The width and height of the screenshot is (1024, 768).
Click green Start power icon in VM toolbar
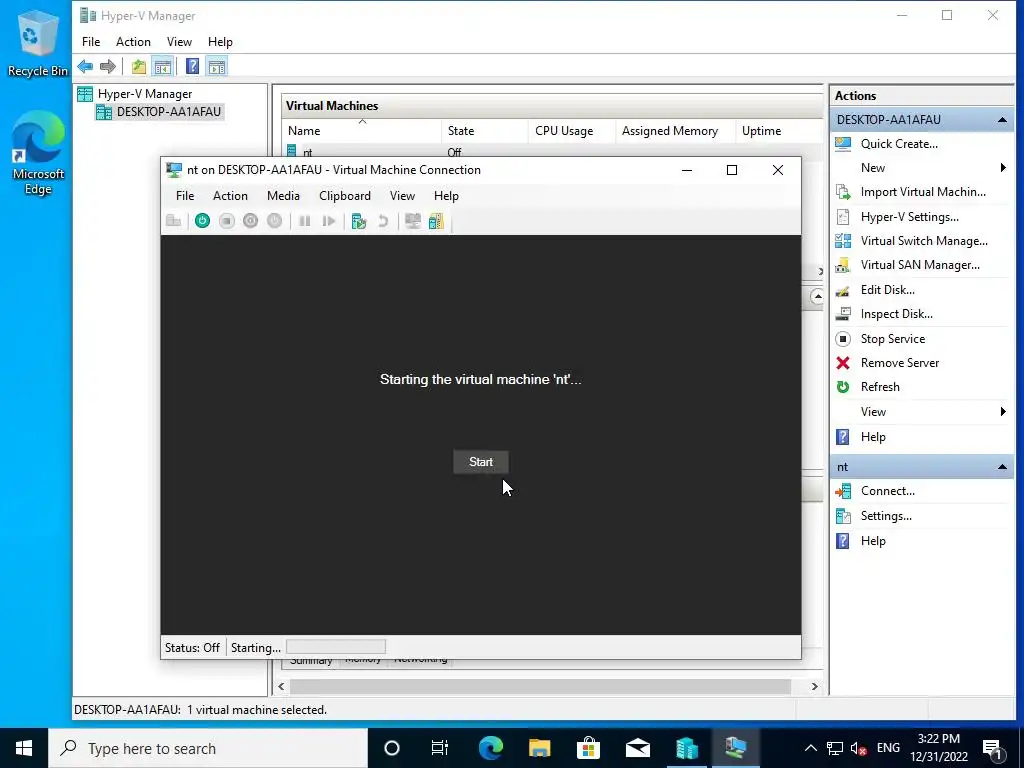(x=202, y=221)
